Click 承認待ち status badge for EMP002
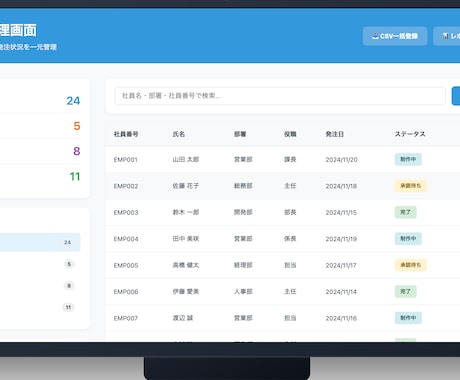This screenshot has width=460, height=380. (411, 186)
